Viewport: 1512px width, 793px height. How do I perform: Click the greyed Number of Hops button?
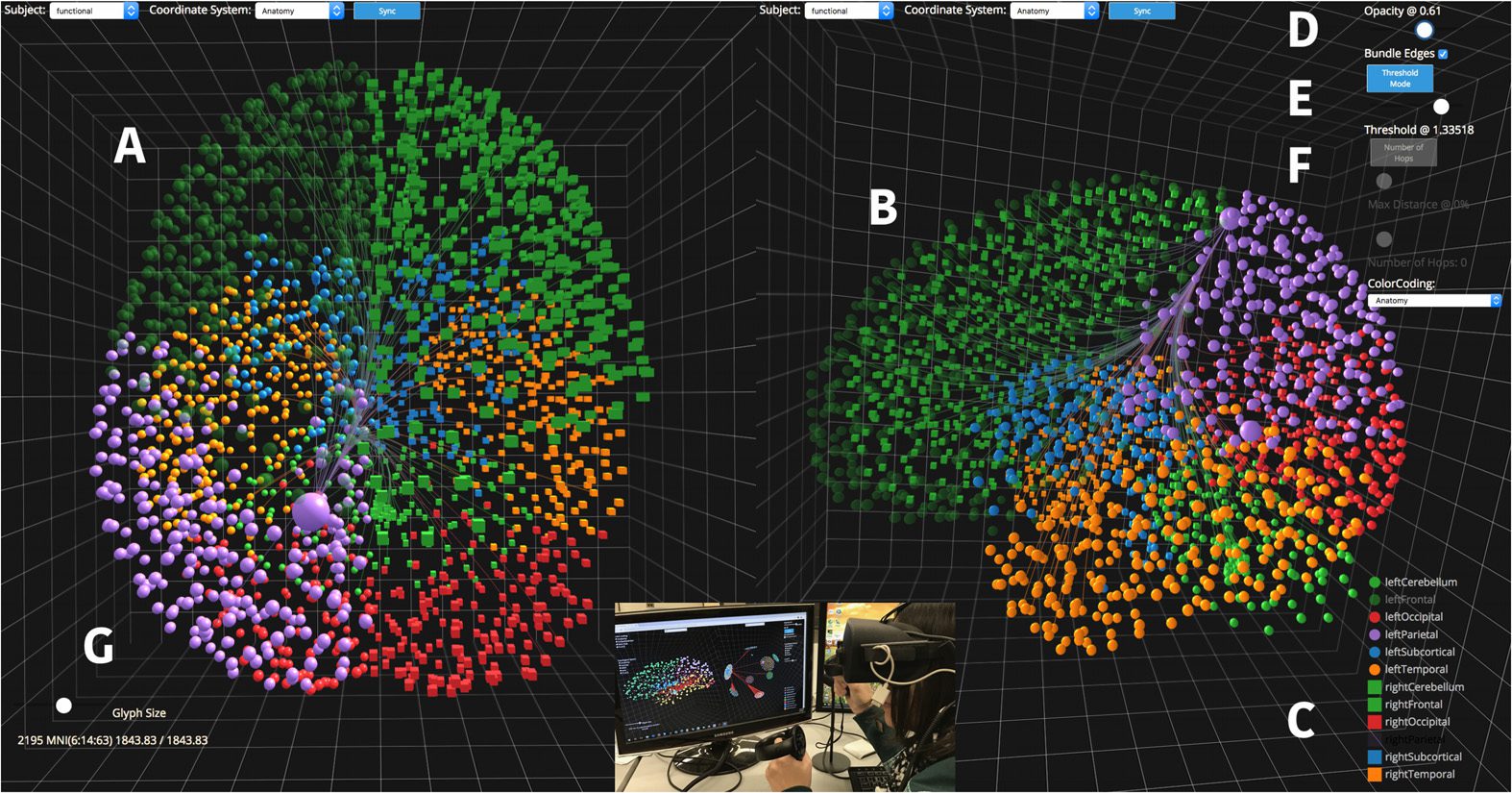pos(1403,152)
